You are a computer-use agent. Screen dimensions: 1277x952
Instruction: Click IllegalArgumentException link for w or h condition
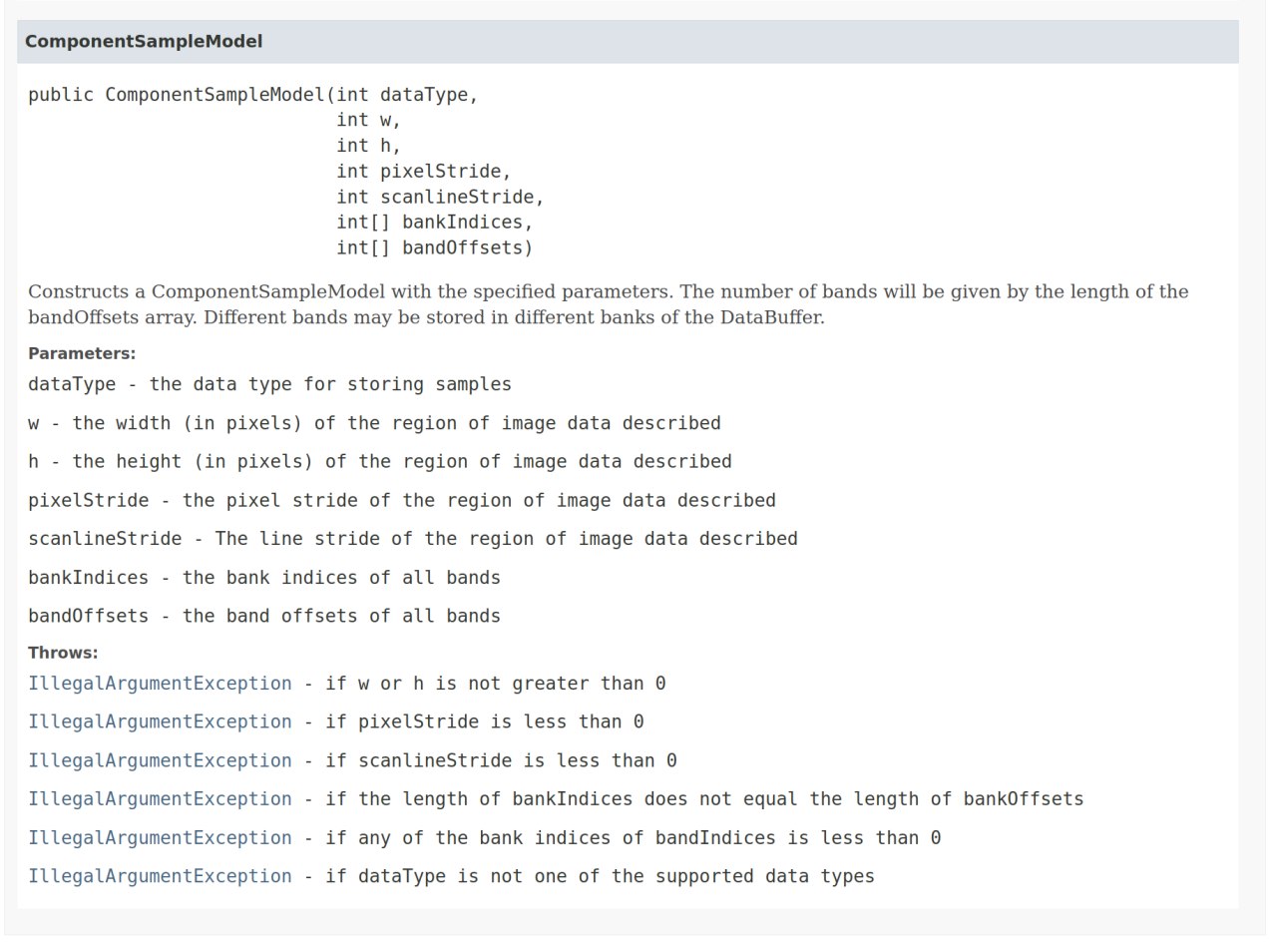(160, 684)
